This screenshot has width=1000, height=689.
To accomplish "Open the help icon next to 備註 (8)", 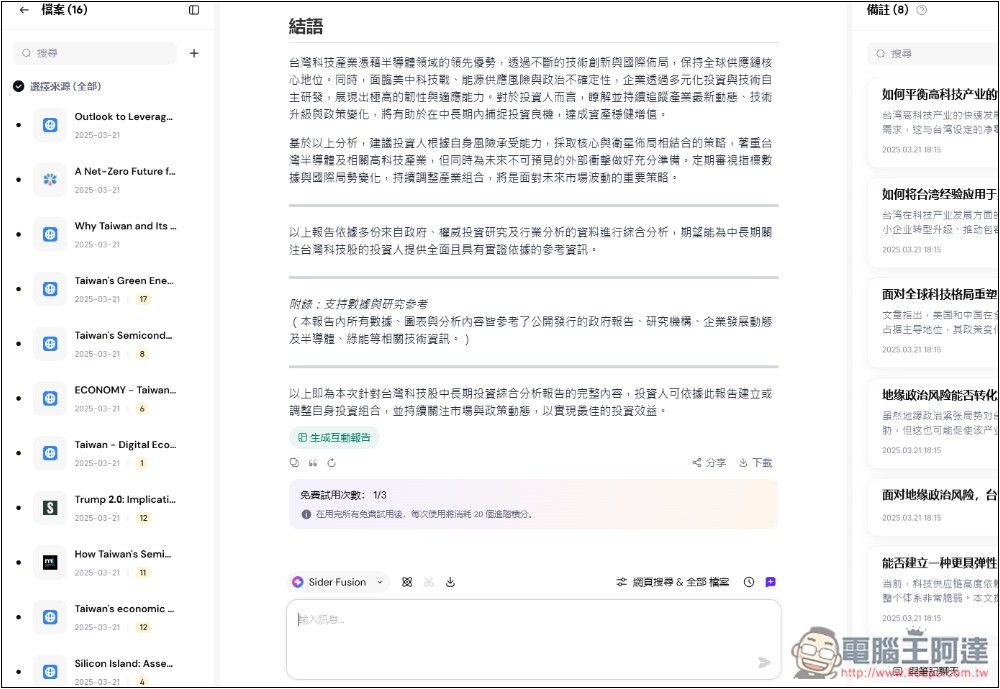I will (x=922, y=10).
